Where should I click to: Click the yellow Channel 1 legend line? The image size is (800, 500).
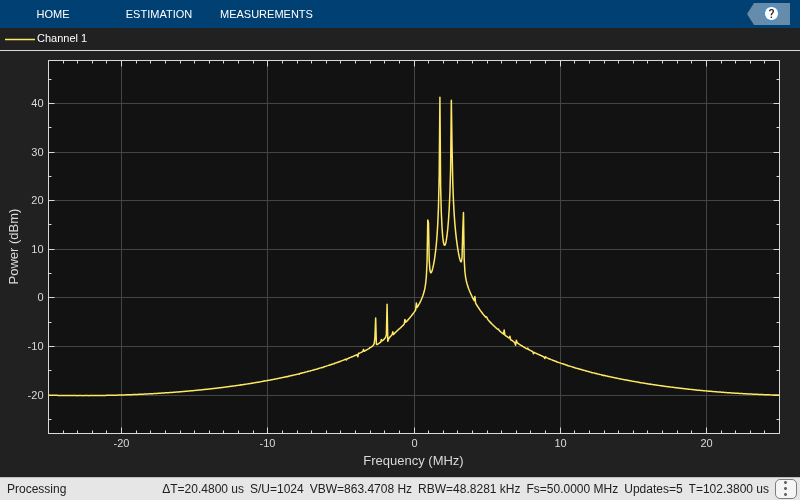[x=20, y=39]
